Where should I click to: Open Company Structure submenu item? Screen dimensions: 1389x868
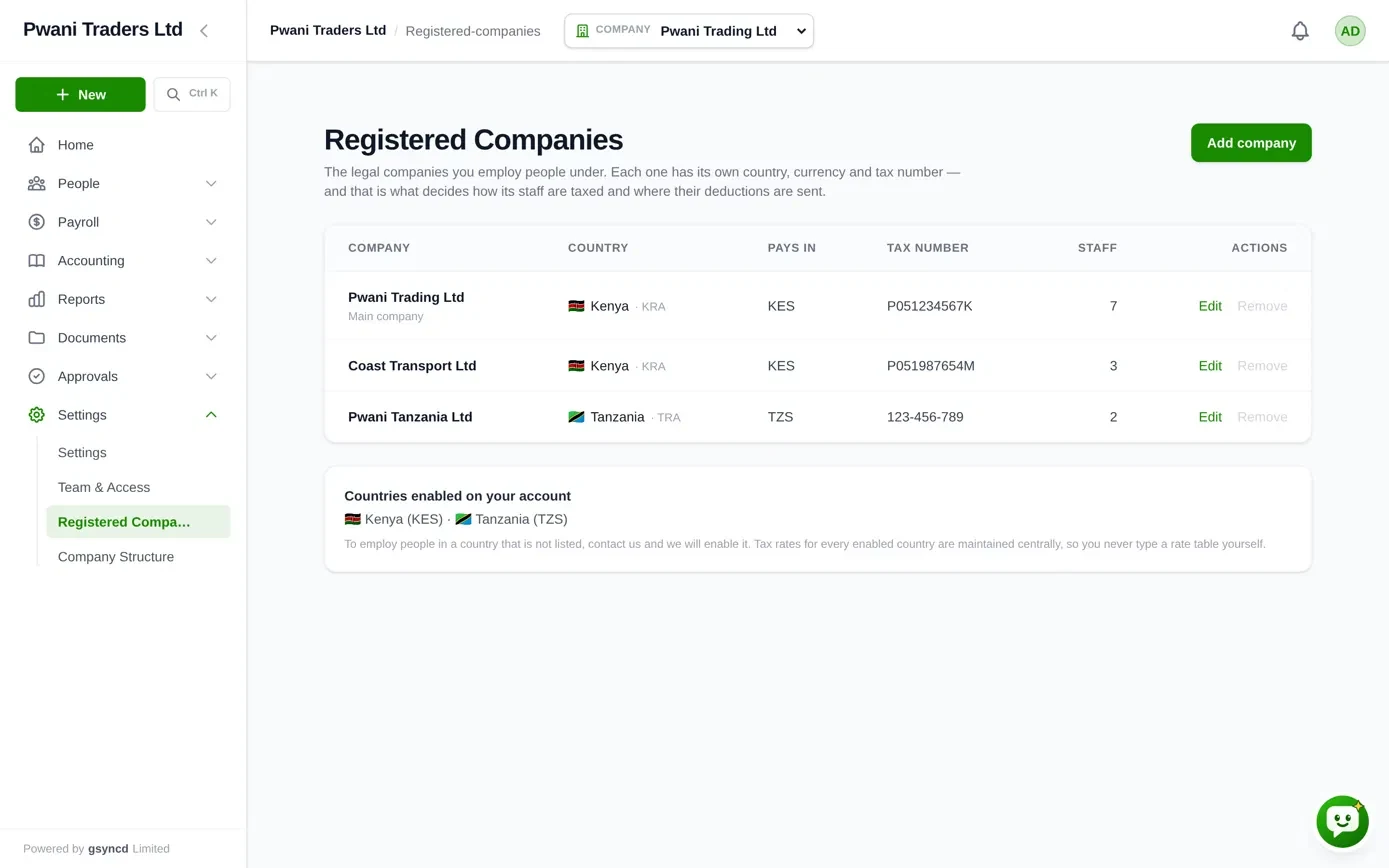point(138,557)
